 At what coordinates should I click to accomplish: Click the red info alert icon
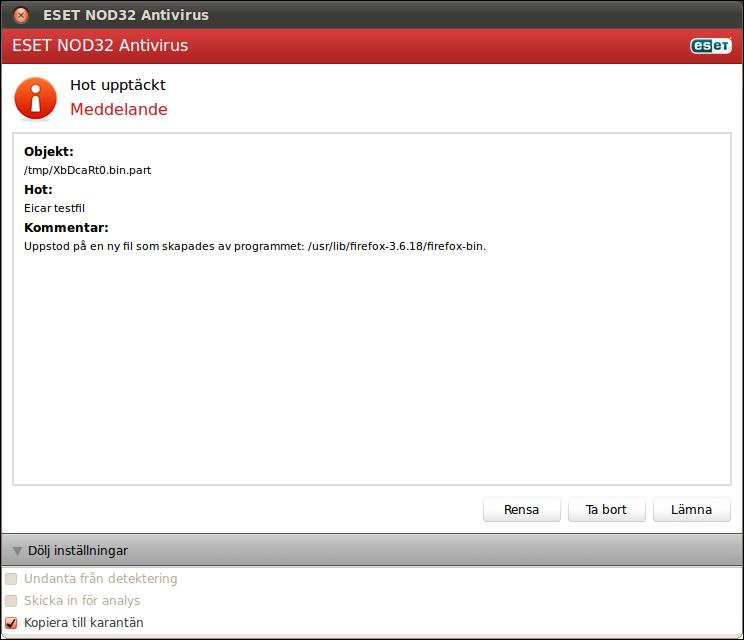pos(36,99)
